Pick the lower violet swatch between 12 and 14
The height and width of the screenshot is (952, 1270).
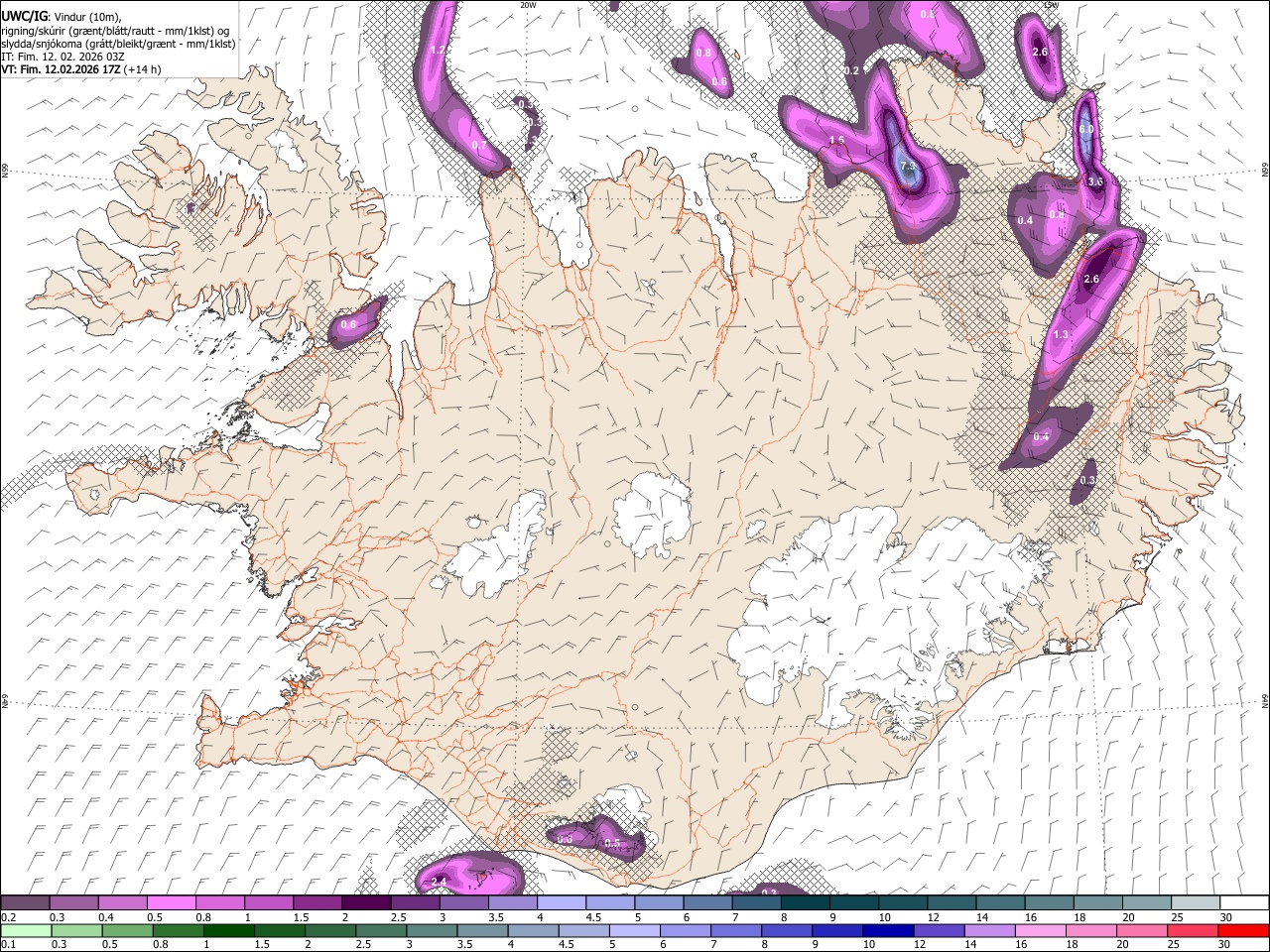point(938,930)
